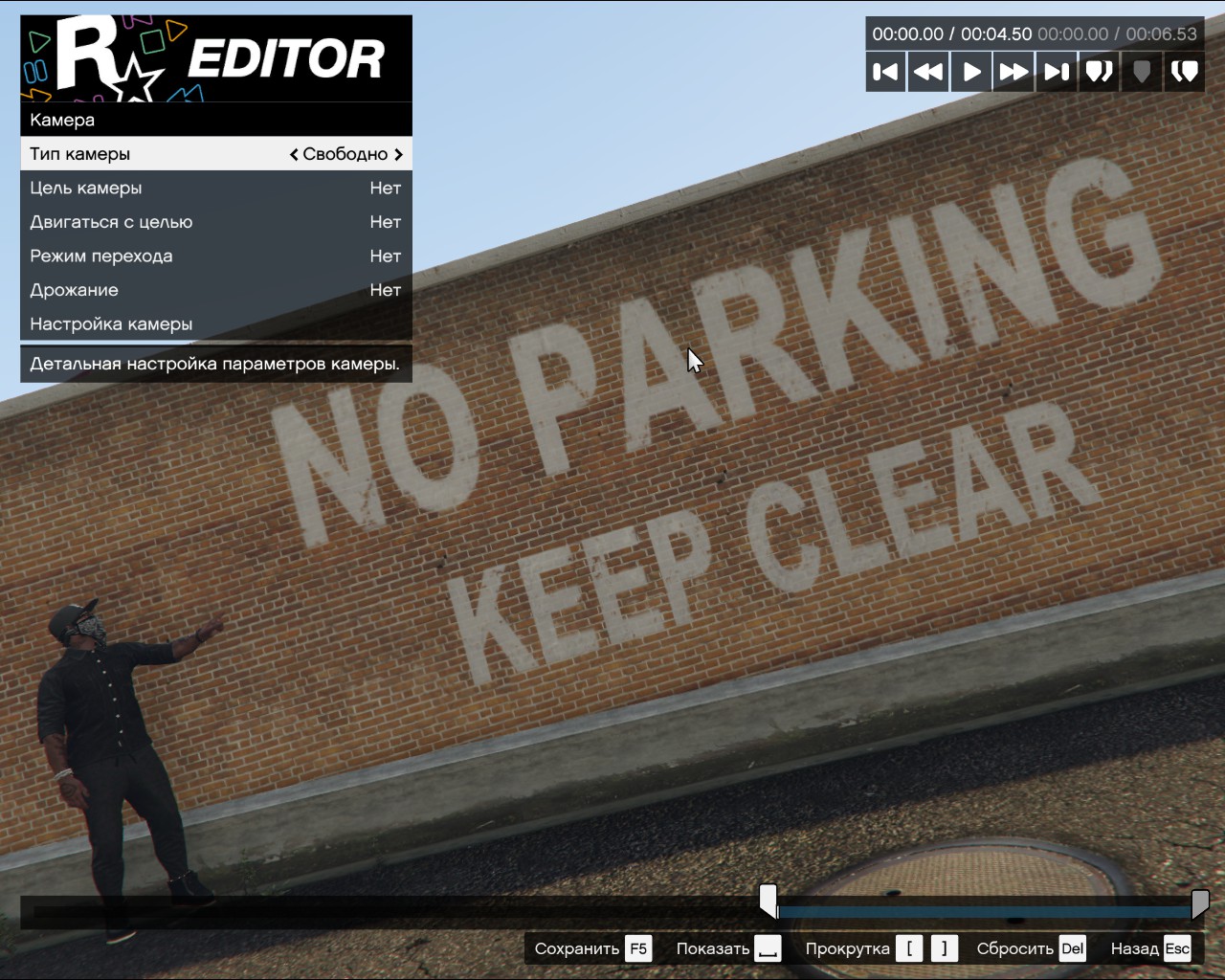Click the left bracket Прокрутка key
Image resolution: width=1225 pixels, height=980 pixels.
pos(909,948)
